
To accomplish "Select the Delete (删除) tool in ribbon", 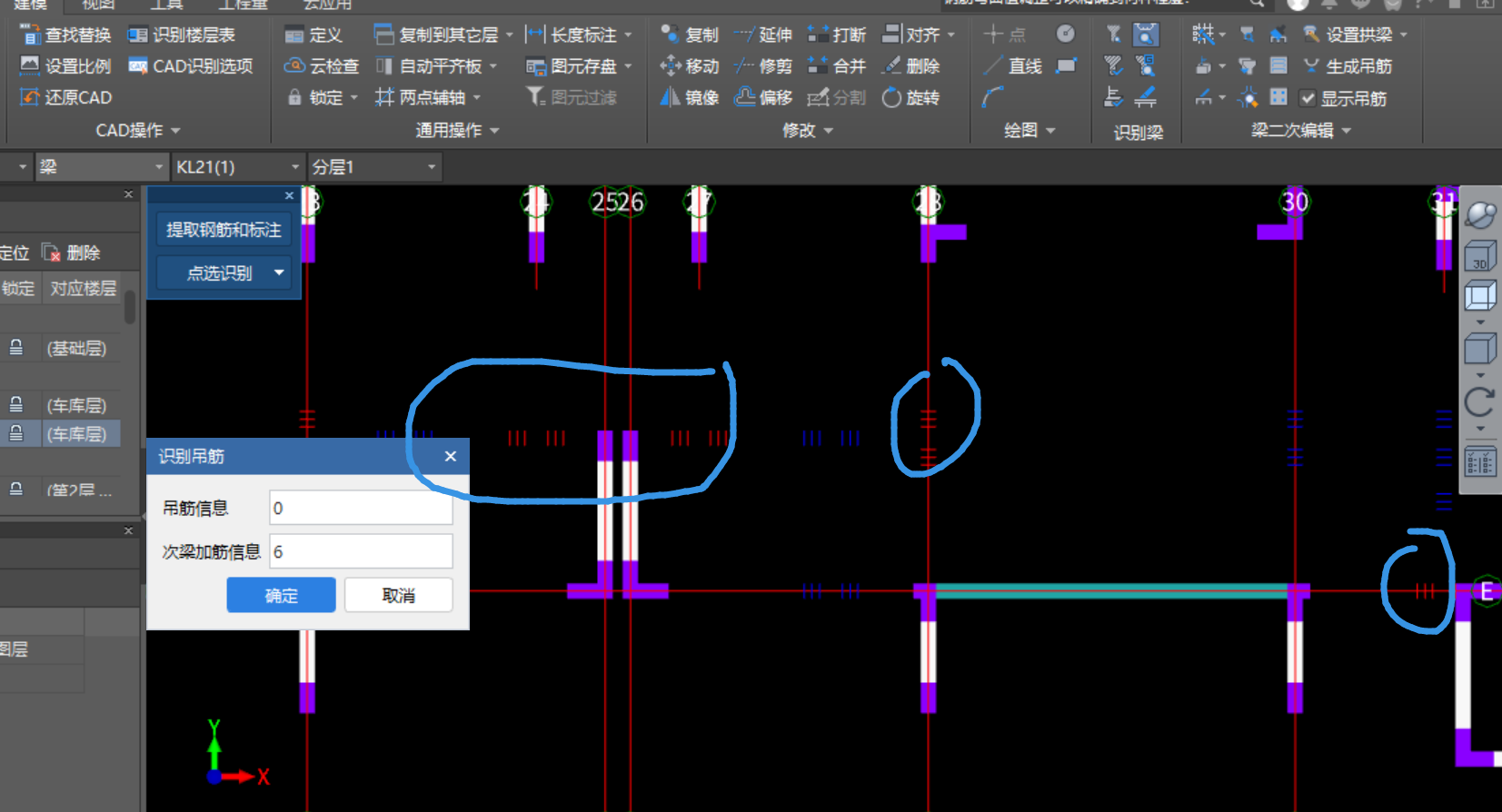I will click(910, 65).
